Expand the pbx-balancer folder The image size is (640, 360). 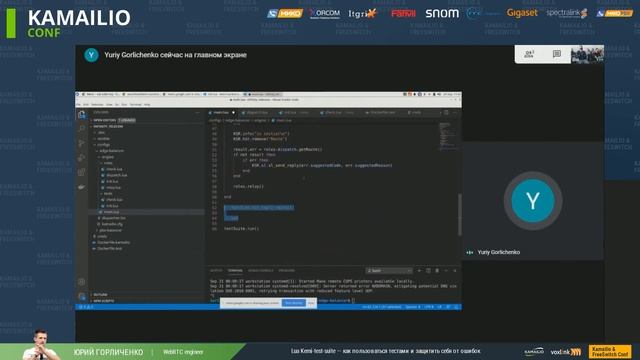pyautogui.click(x=109, y=230)
